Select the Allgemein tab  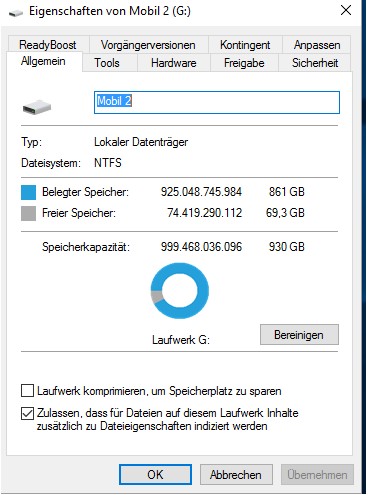43,61
